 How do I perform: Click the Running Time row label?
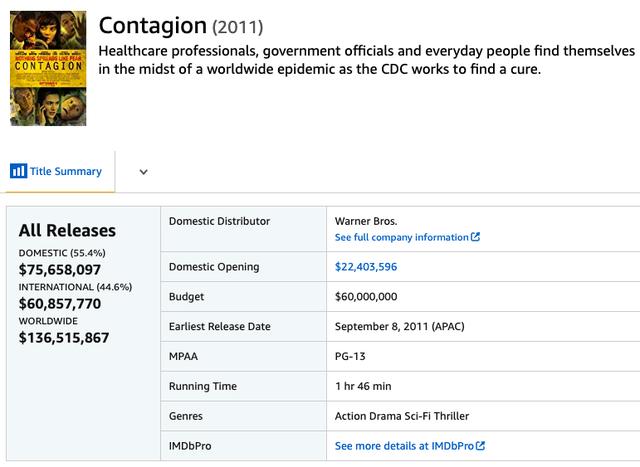point(203,386)
